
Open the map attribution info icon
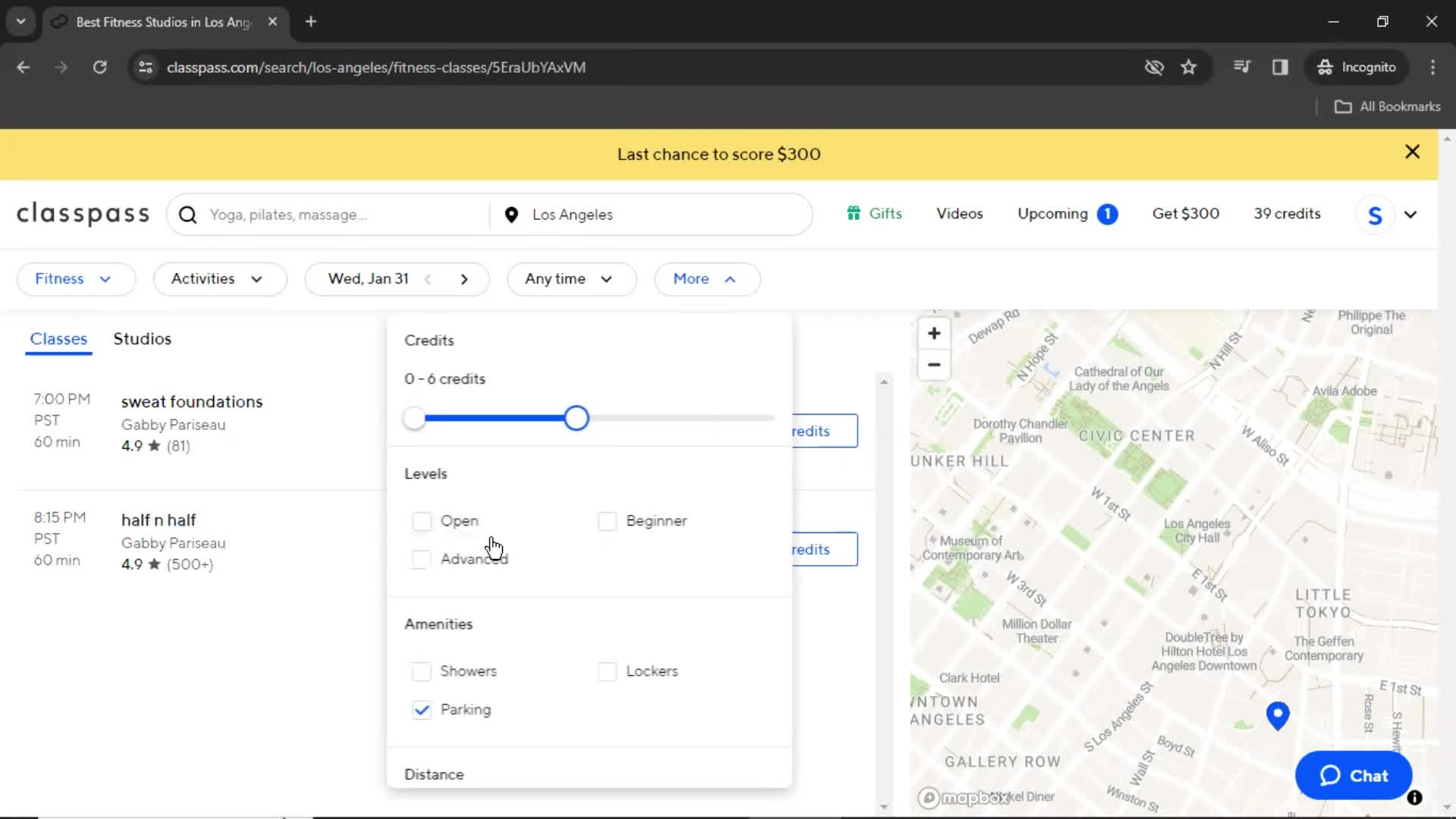(x=1414, y=798)
